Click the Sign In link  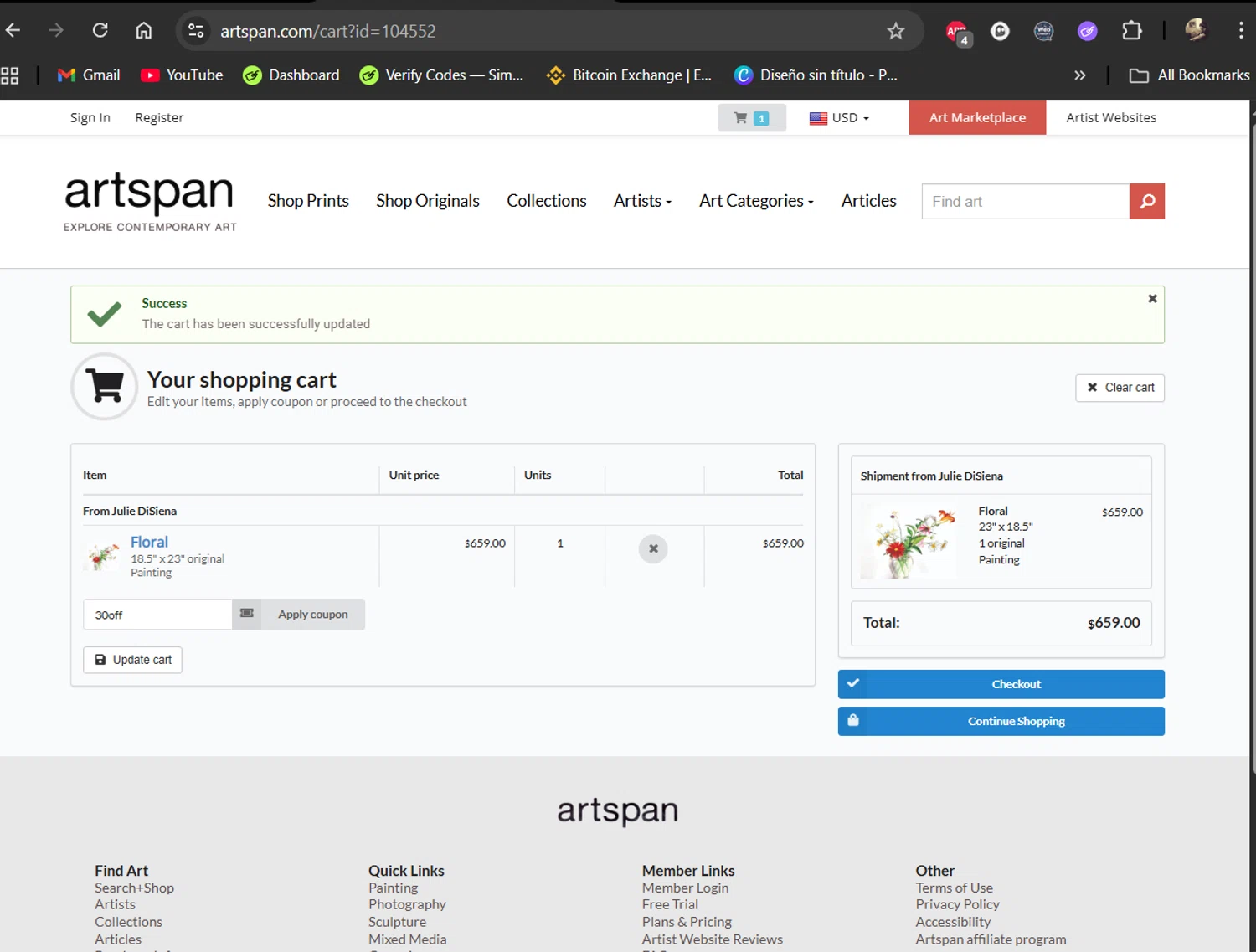[90, 118]
